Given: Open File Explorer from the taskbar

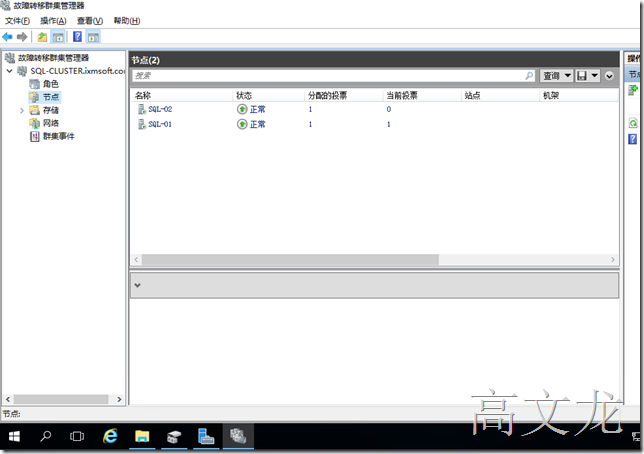Looking at the screenshot, I should (x=142, y=436).
